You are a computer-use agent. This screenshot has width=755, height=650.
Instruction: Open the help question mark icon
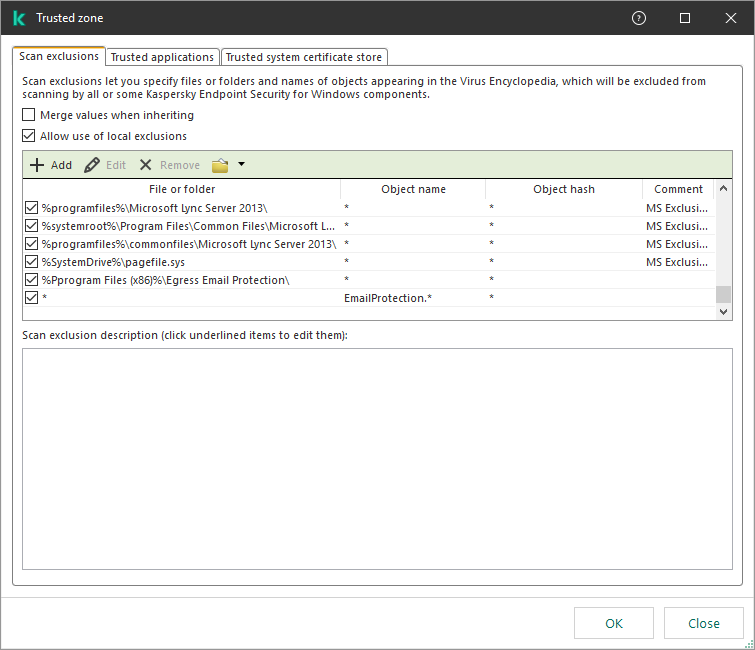point(638,18)
